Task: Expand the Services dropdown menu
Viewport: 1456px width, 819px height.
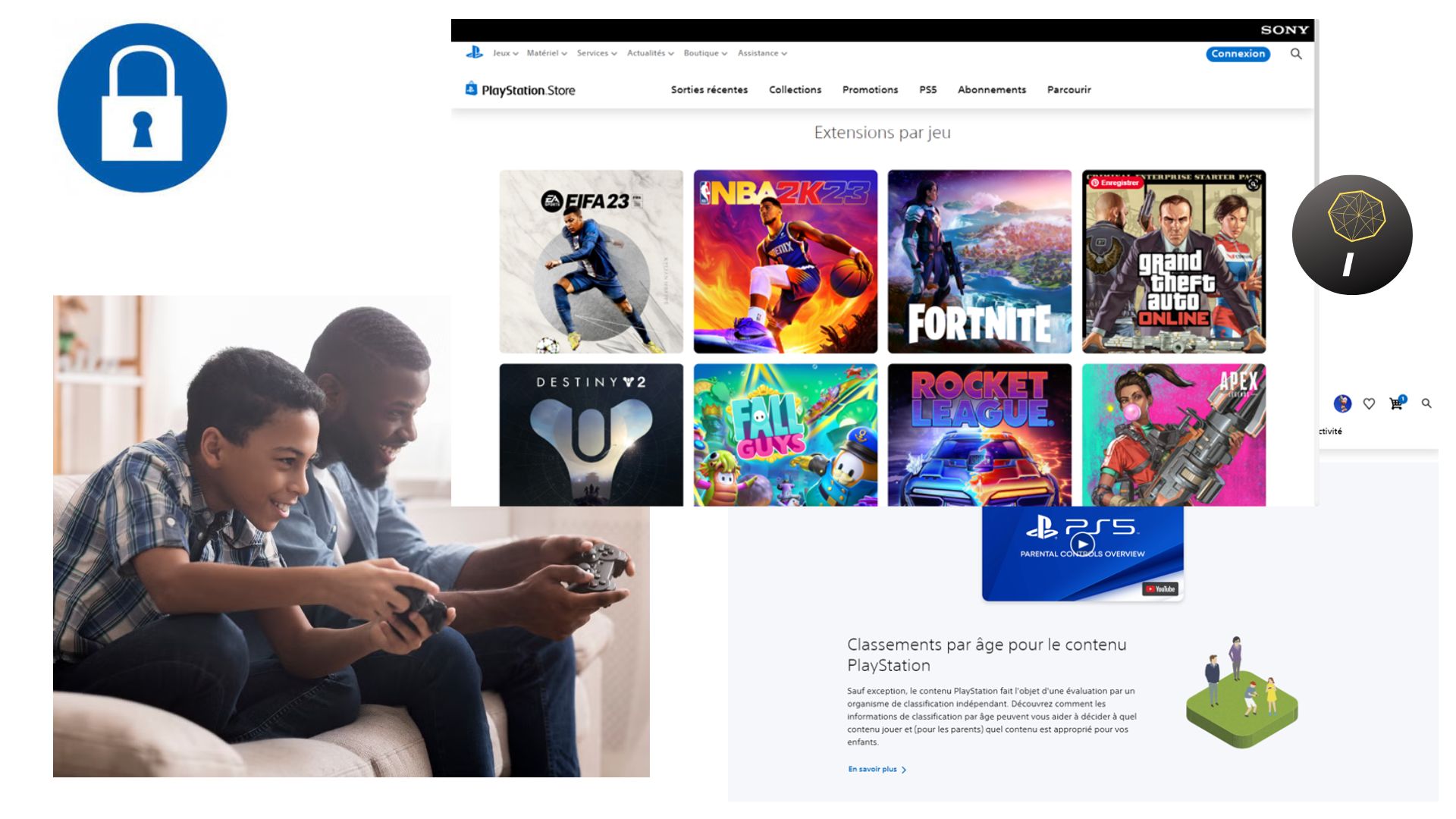Action: [x=597, y=53]
